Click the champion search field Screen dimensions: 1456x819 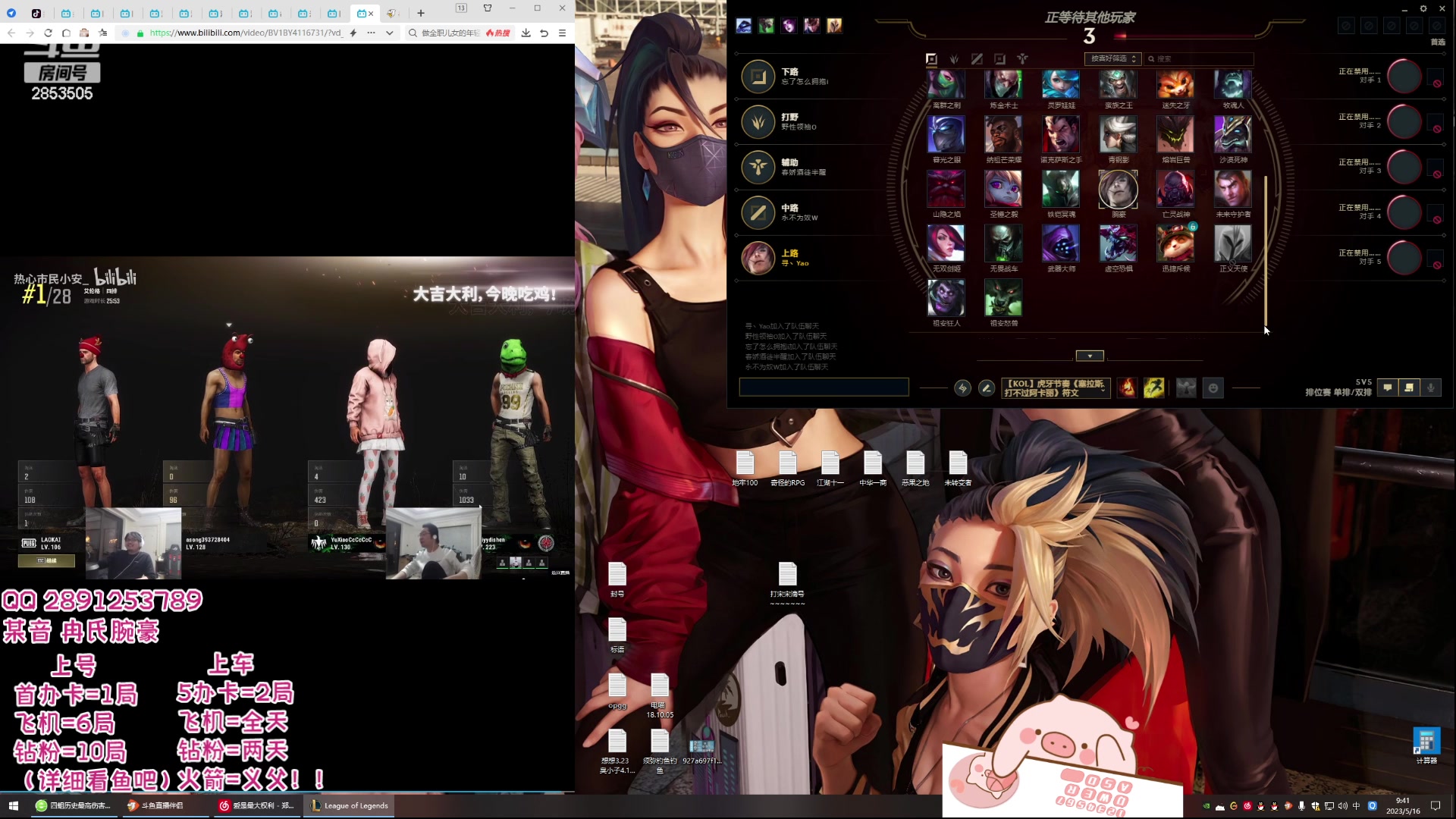pos(1198,58)
